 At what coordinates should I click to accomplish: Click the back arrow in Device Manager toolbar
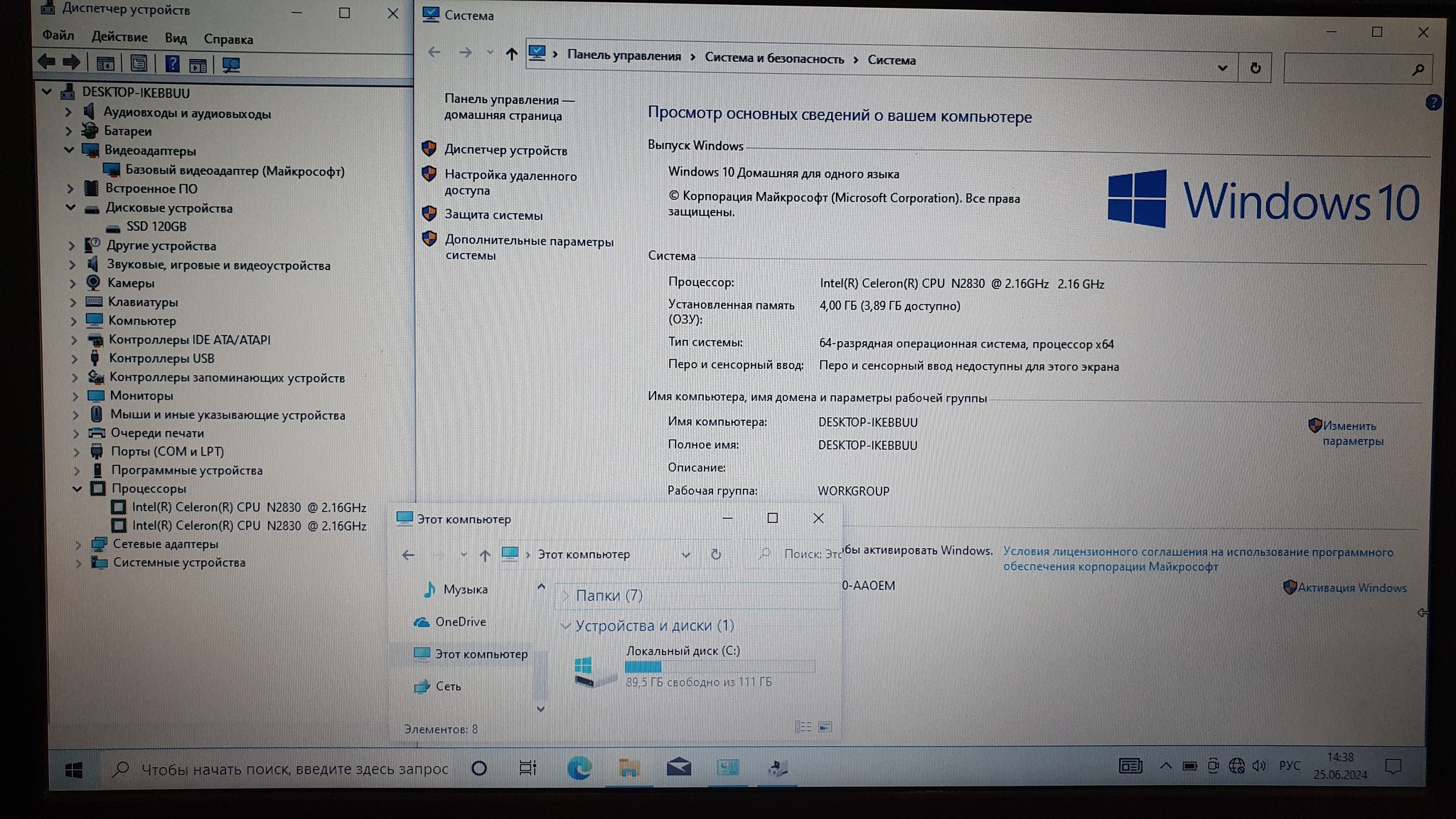point(47,63)
